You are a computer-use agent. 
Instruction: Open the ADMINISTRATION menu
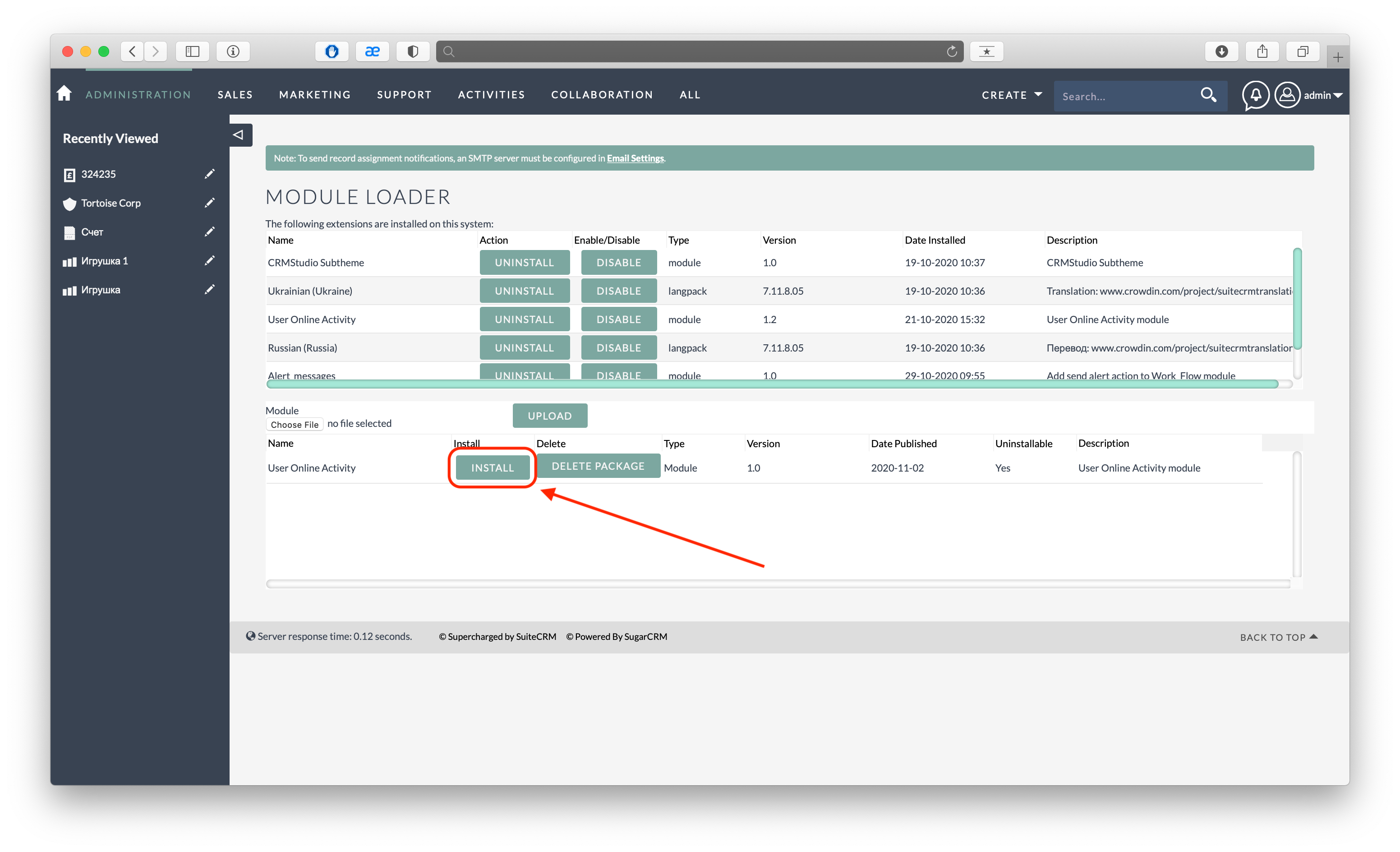point(138,94)
